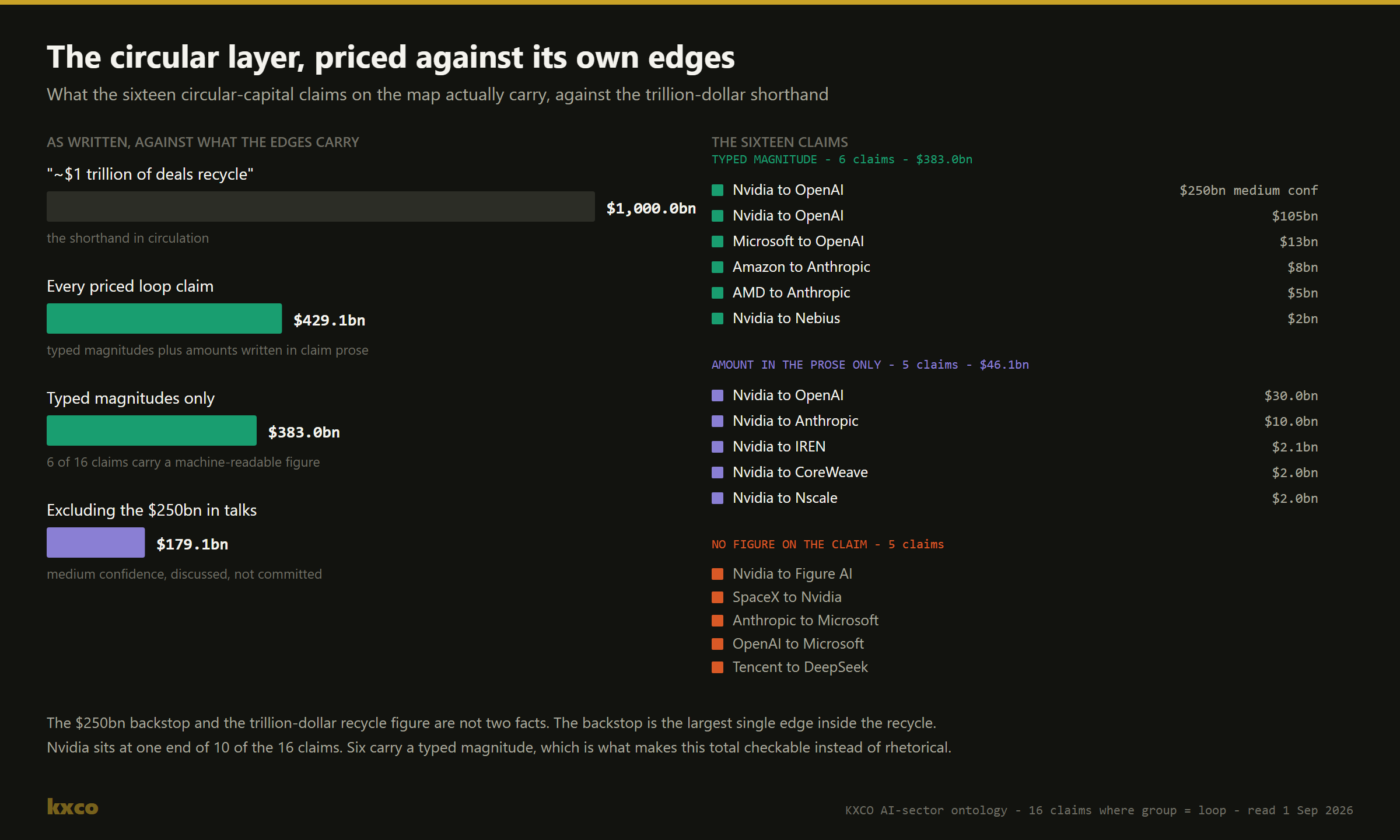Select the Nvidia to IREN claim

[x=779, y=447]
